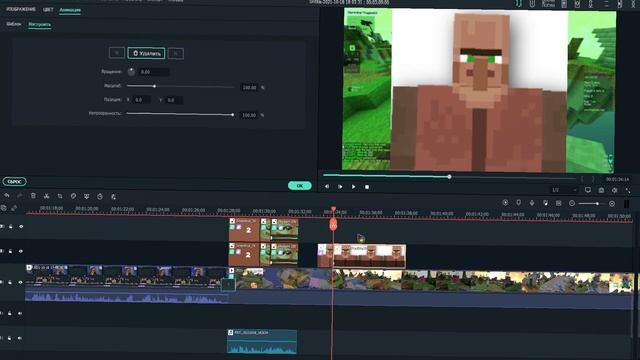Delete selected clip with the trash icon
This screenshot has width=640, height=360.
[x=33, y=196]
